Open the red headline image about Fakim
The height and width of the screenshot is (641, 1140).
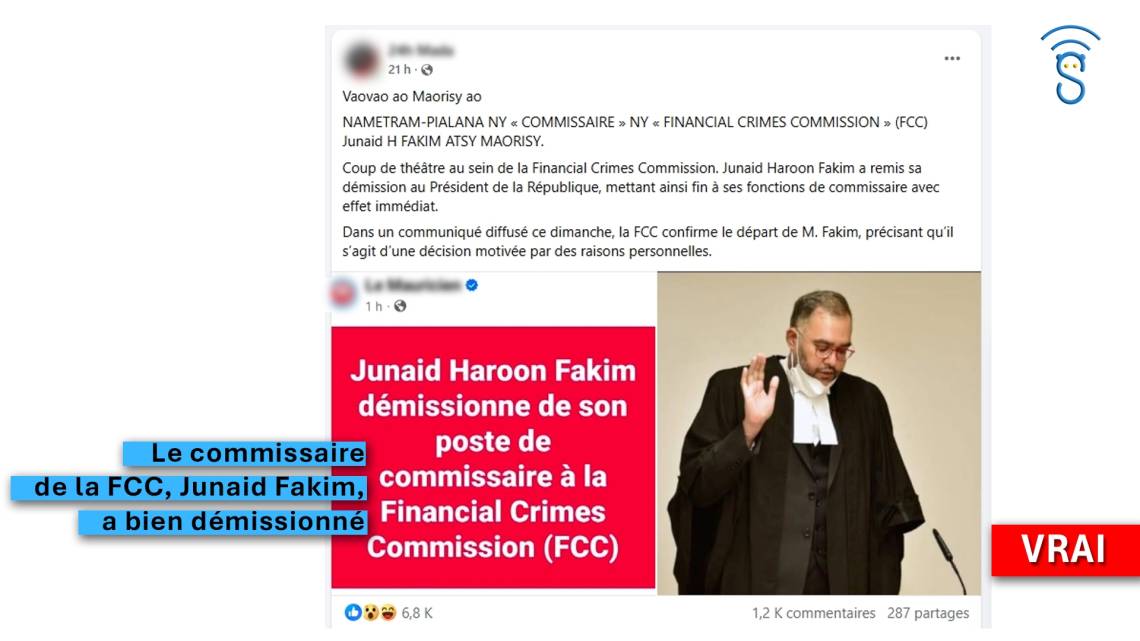[493, 457]
